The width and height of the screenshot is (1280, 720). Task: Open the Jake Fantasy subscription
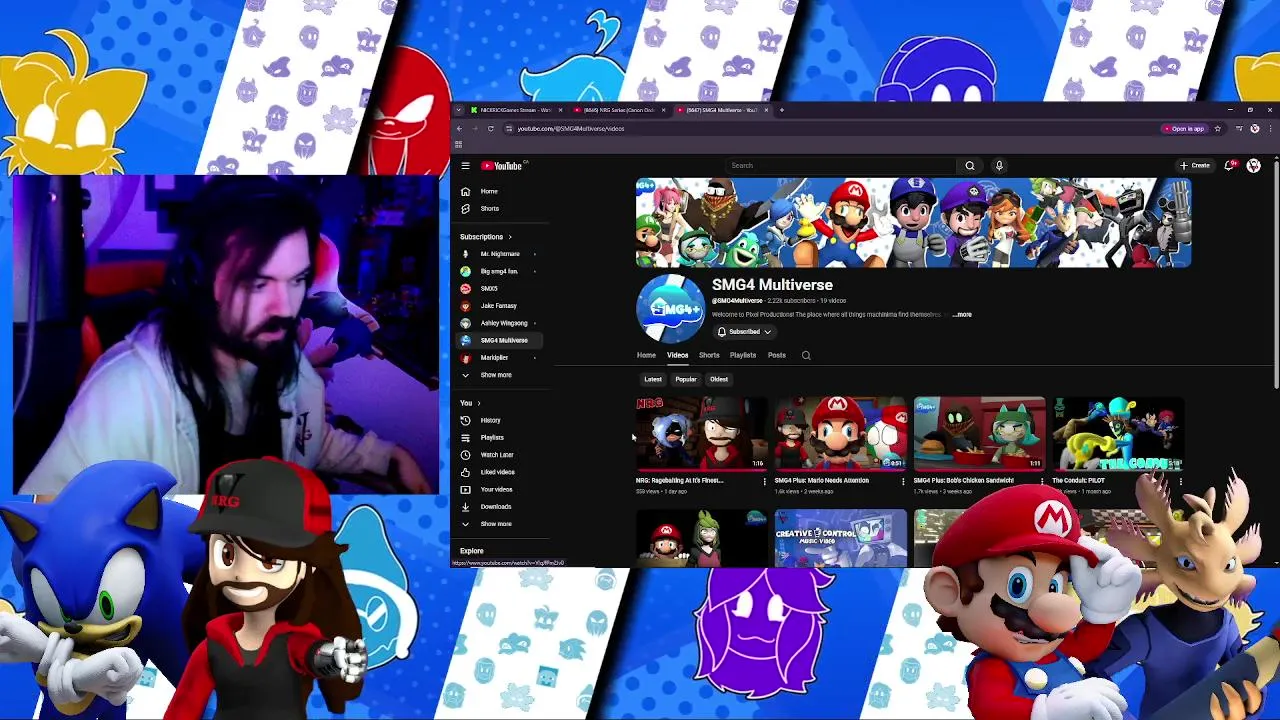(498, 306)
